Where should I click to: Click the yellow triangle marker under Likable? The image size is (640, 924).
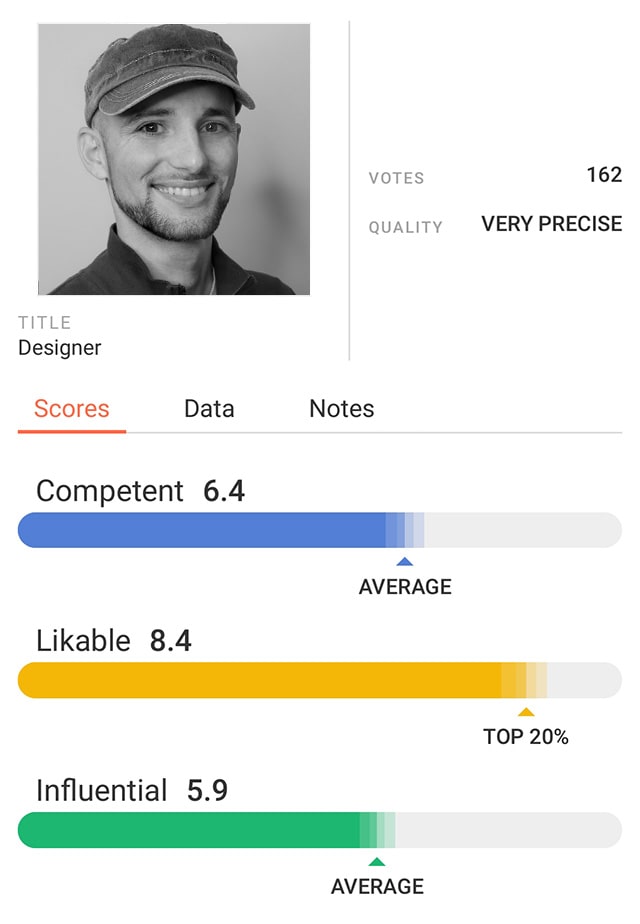pyautogui.click(x=525, y=712)
